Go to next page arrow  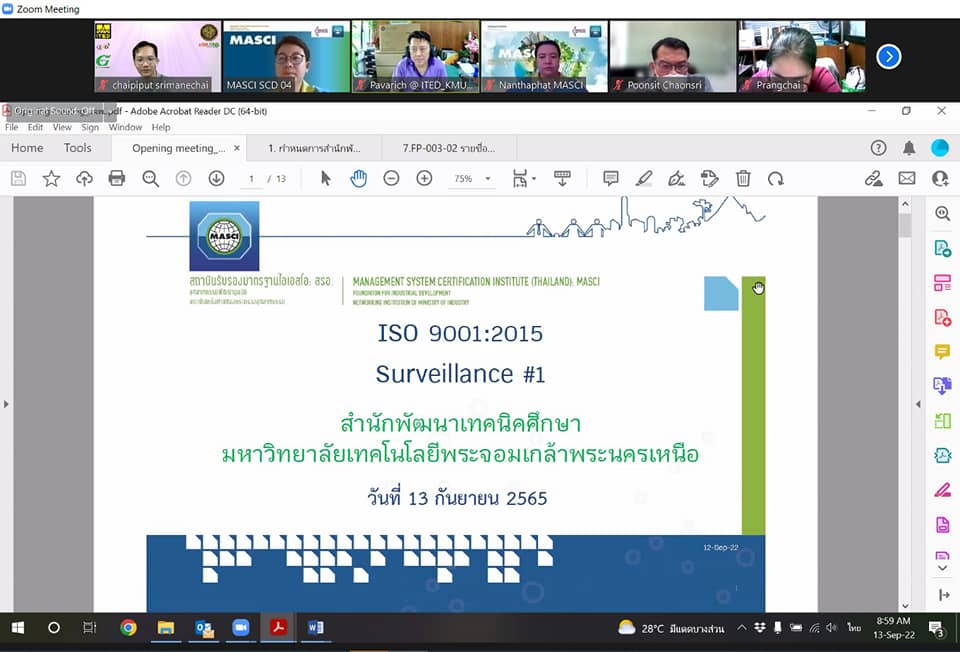[216, 179]
